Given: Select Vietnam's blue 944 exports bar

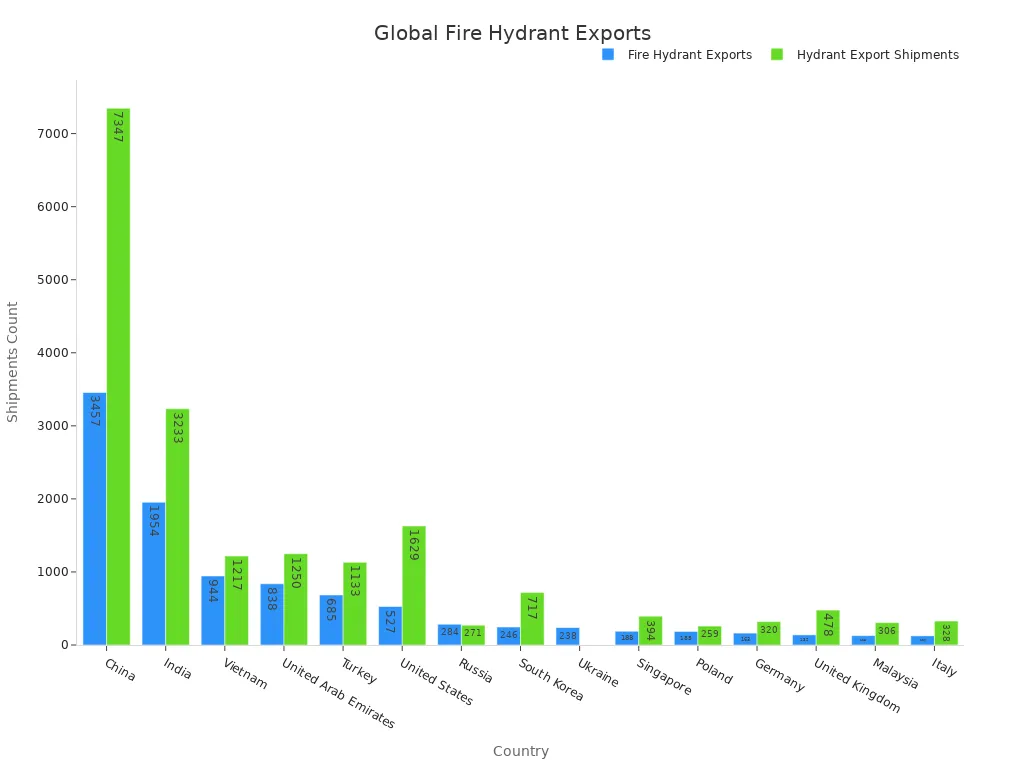Looking at the screenshot, I should tap(211, 610).
